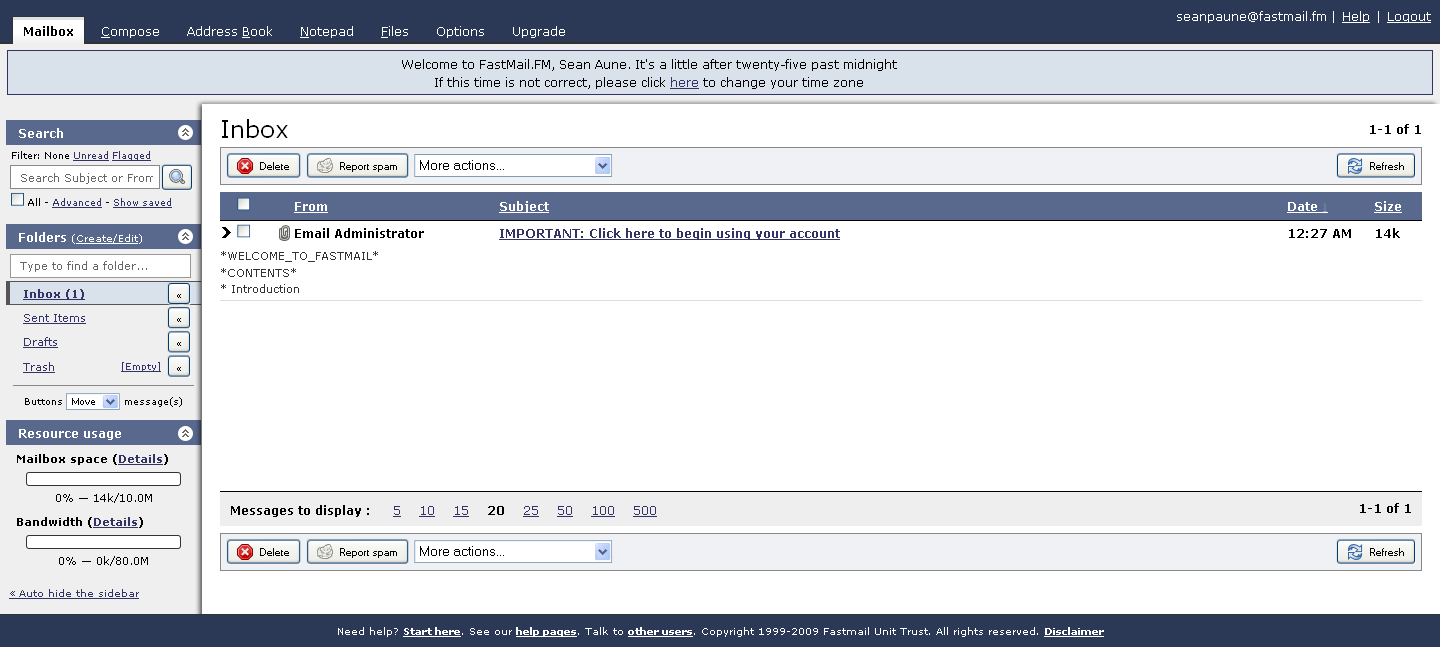Click the Show saved link
The height and width of the screenshot is (647, 1440).
[142, 202]
